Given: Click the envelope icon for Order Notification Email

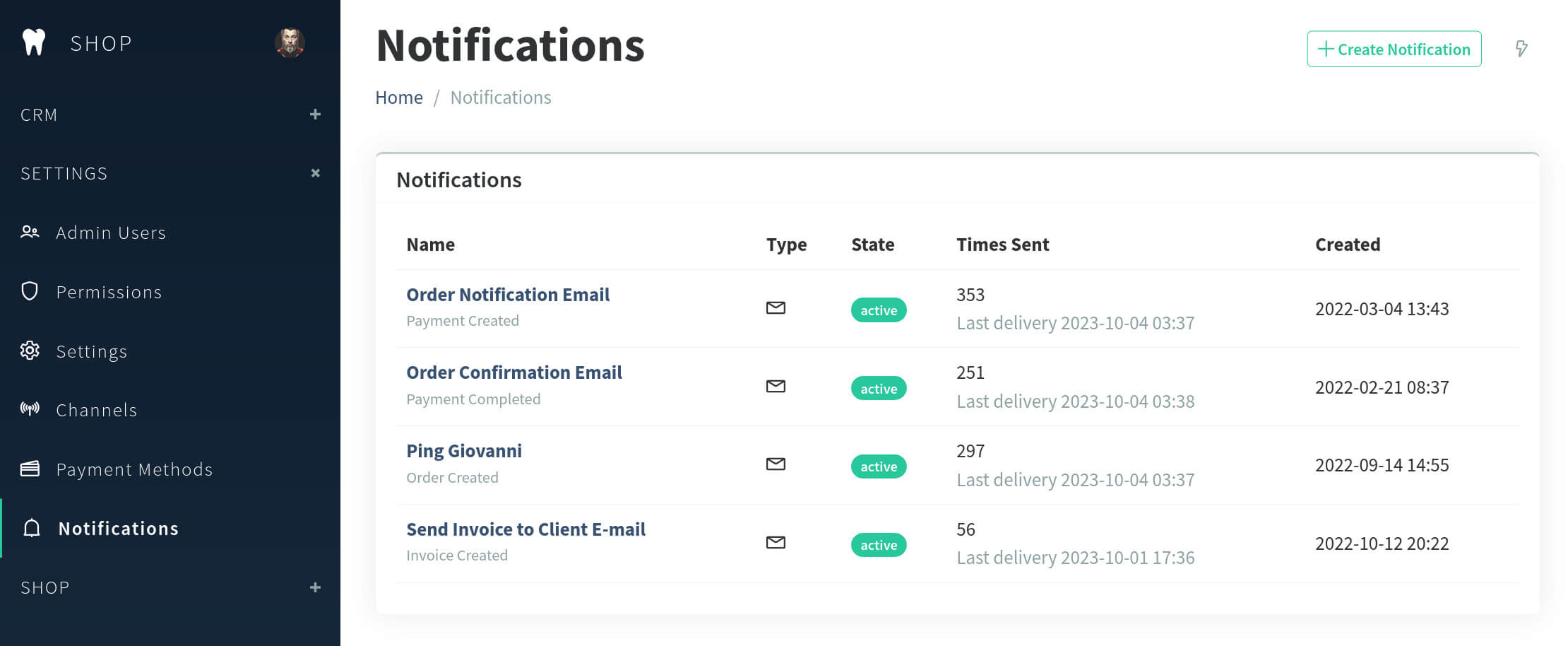Looking at the screenshot, I should click(776, 307).
